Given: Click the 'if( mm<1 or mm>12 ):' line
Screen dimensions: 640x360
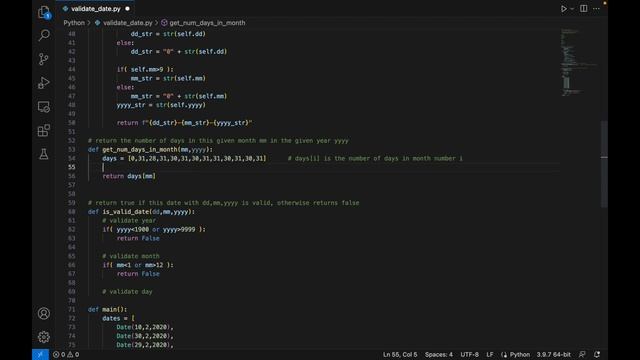Looking at the screenshot, I should tap(138, 265).
